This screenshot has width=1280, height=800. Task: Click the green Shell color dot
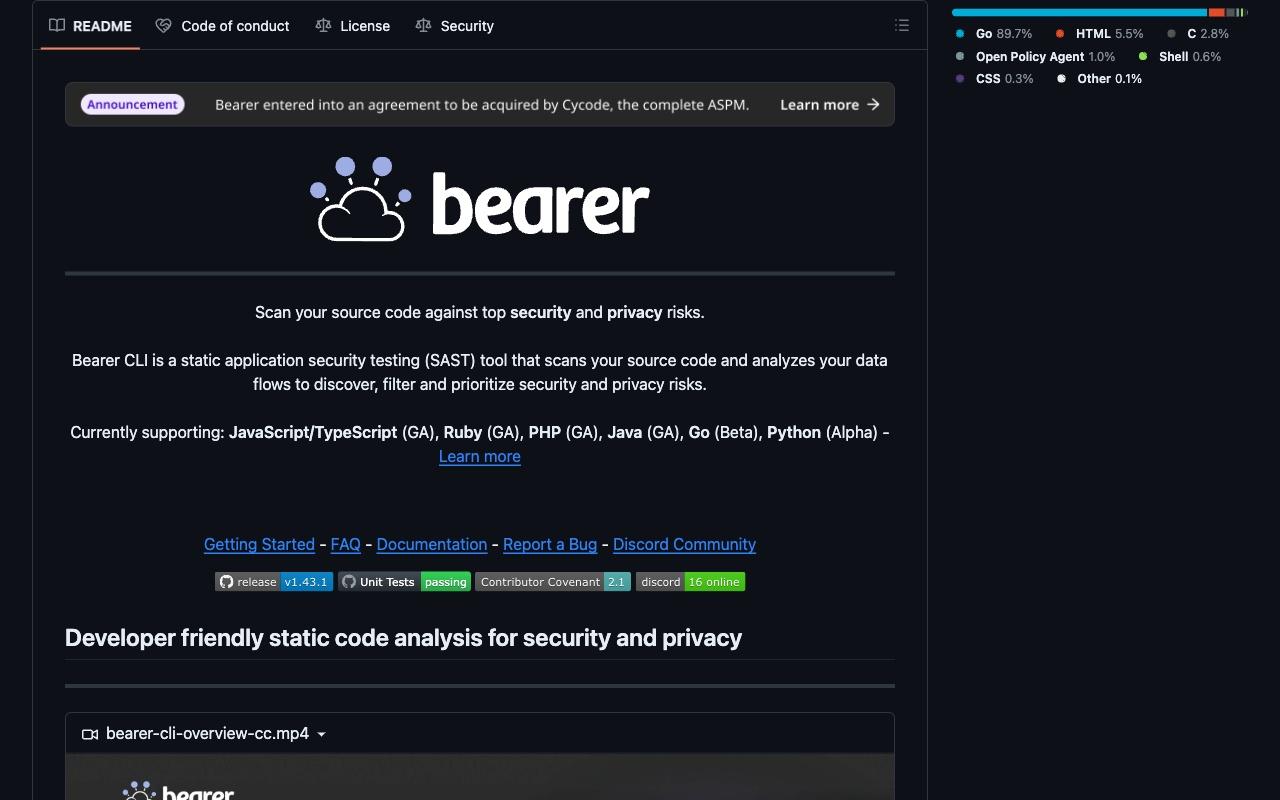pyautogui.click(x=1143, y=57)
